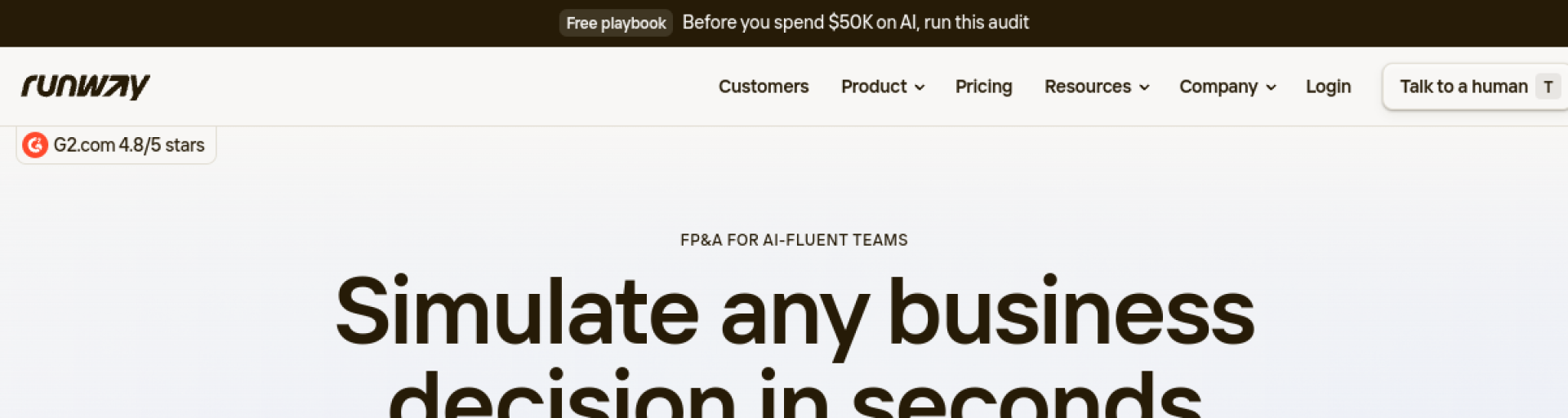Click the Login link
Viewport: 1568px width, 418px height.
point(1328,87)
